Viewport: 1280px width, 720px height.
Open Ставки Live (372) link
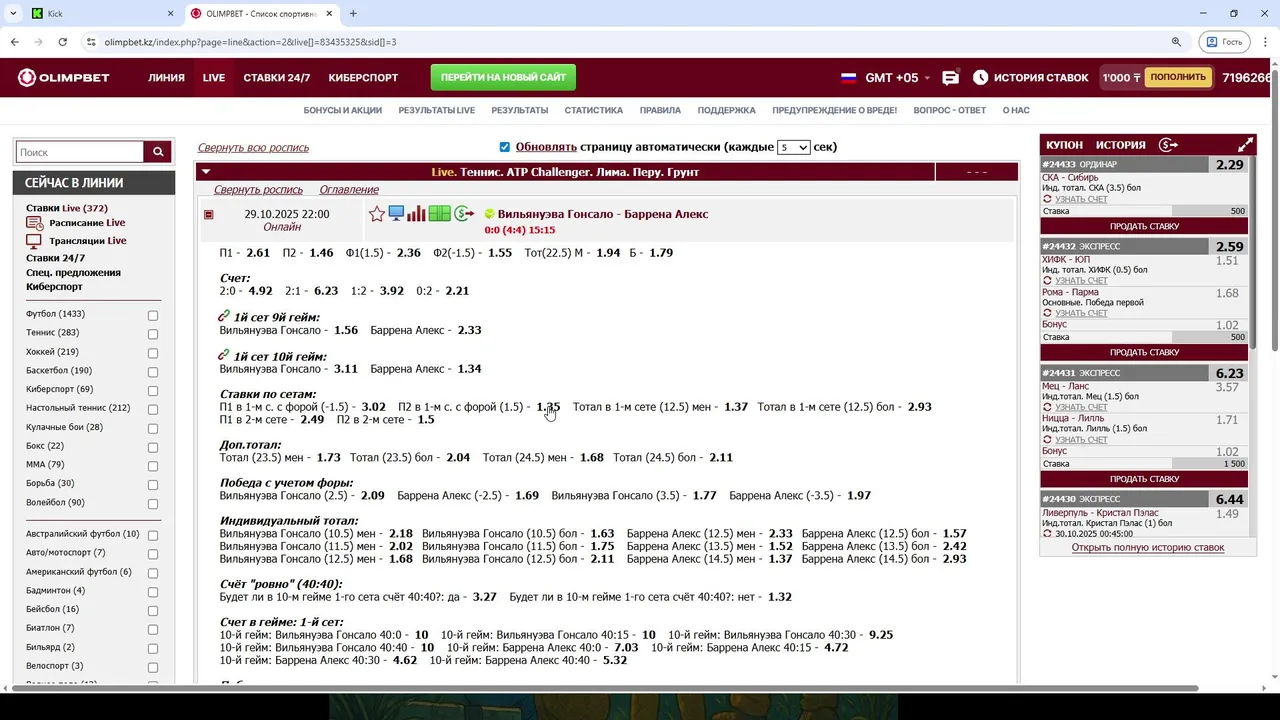[67, 208]
